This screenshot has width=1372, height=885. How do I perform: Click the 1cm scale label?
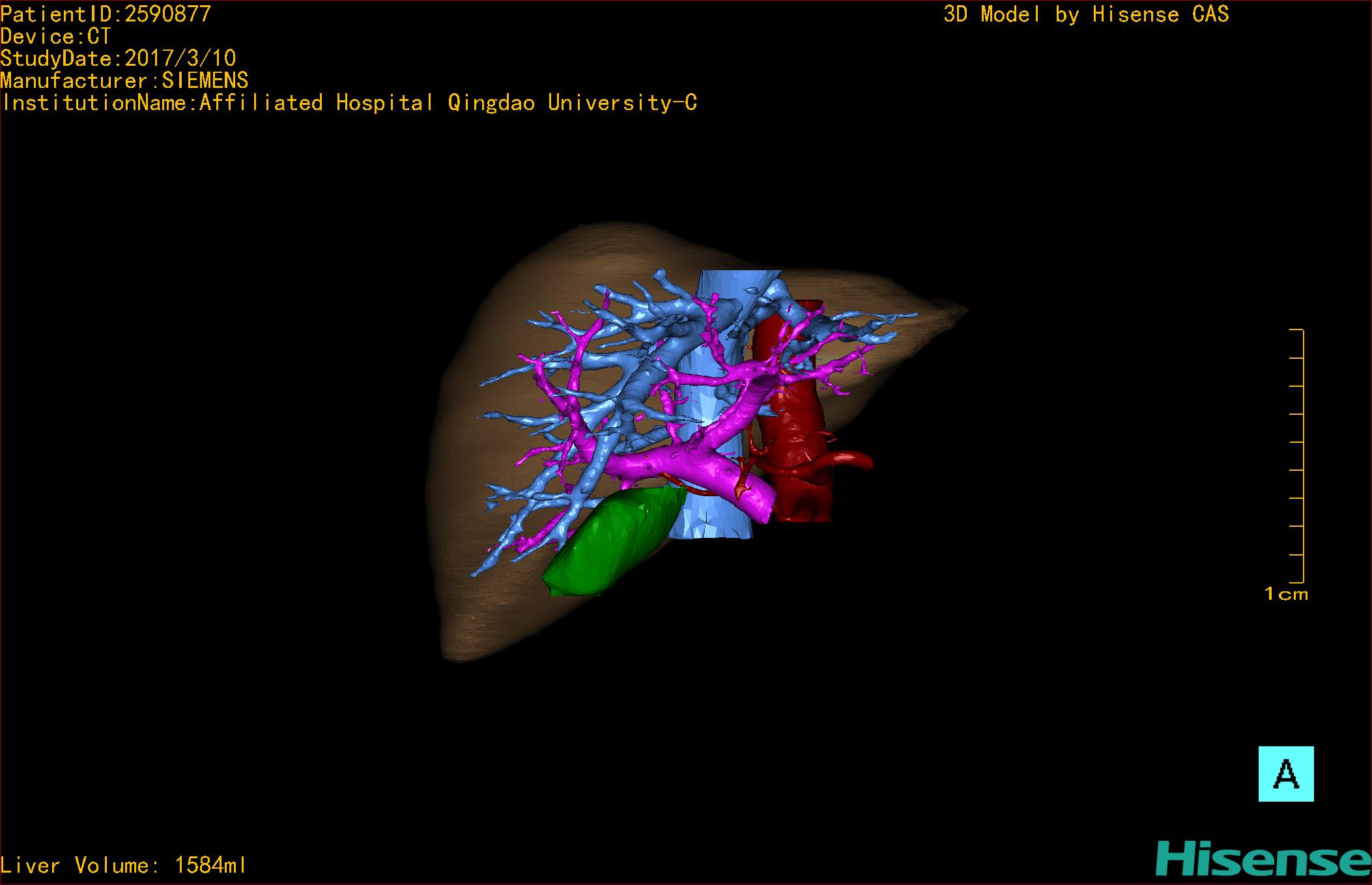click(1285, 594)
